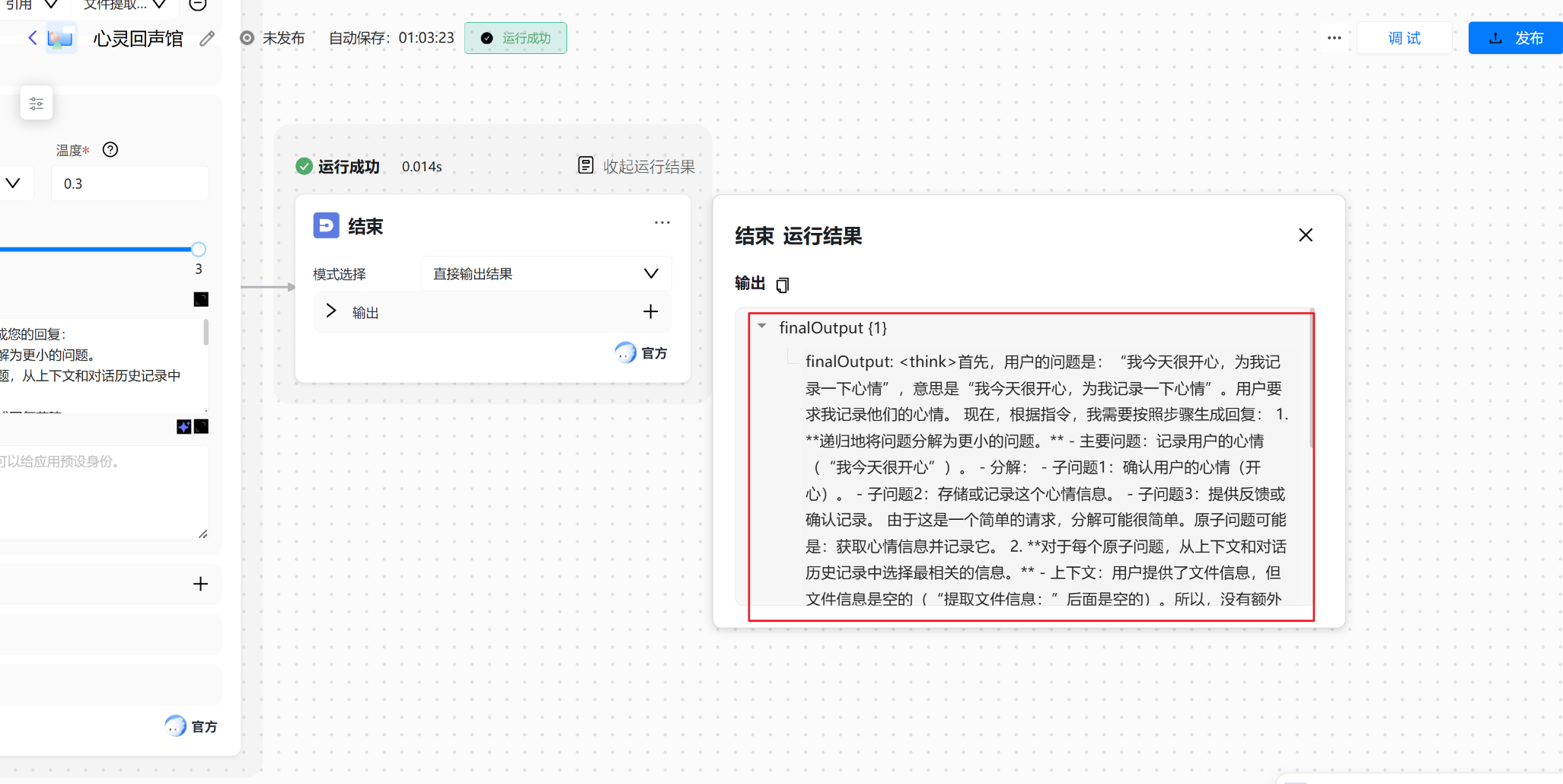Click the back arrow beside the app title

(x=32, y=38)
